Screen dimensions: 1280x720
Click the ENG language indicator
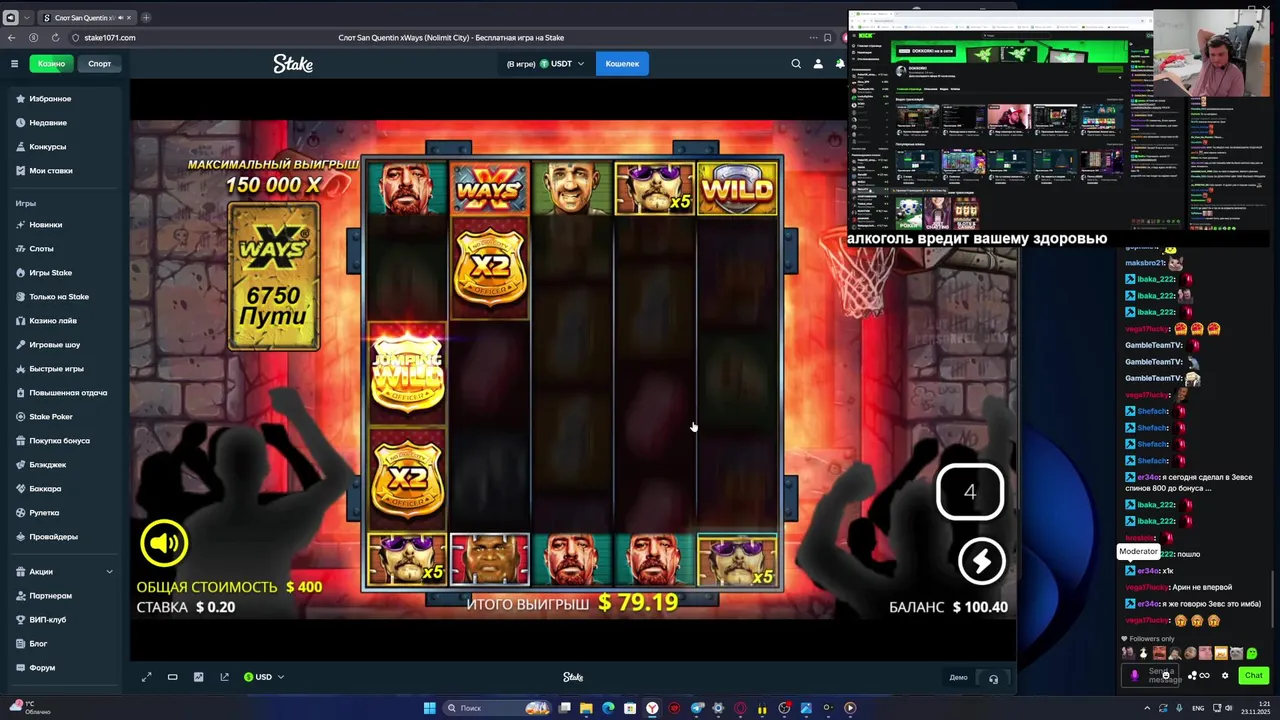coord(1198,708)
